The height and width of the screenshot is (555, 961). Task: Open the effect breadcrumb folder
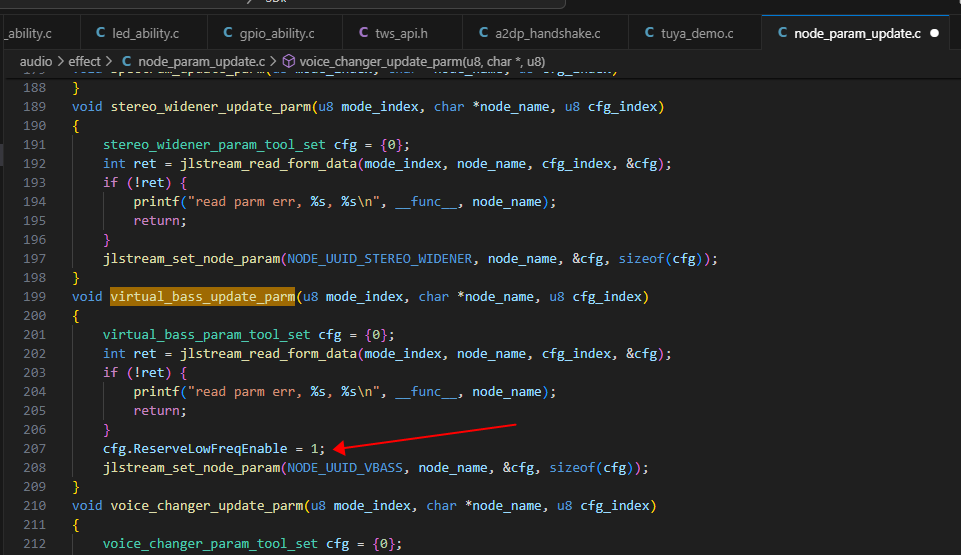tap(84, 61)
